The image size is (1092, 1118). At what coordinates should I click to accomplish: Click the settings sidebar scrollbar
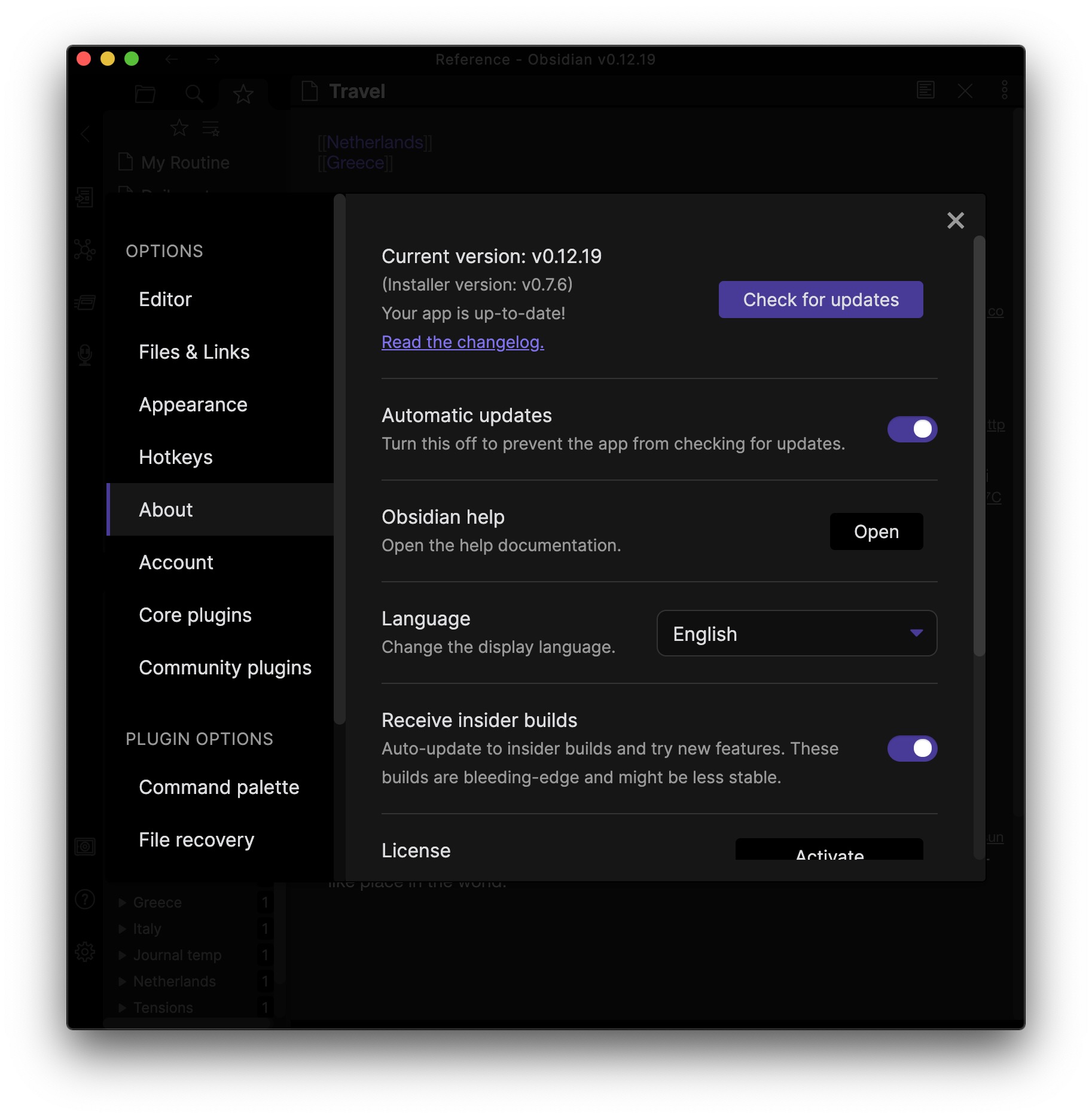click(x=339, y=459)
